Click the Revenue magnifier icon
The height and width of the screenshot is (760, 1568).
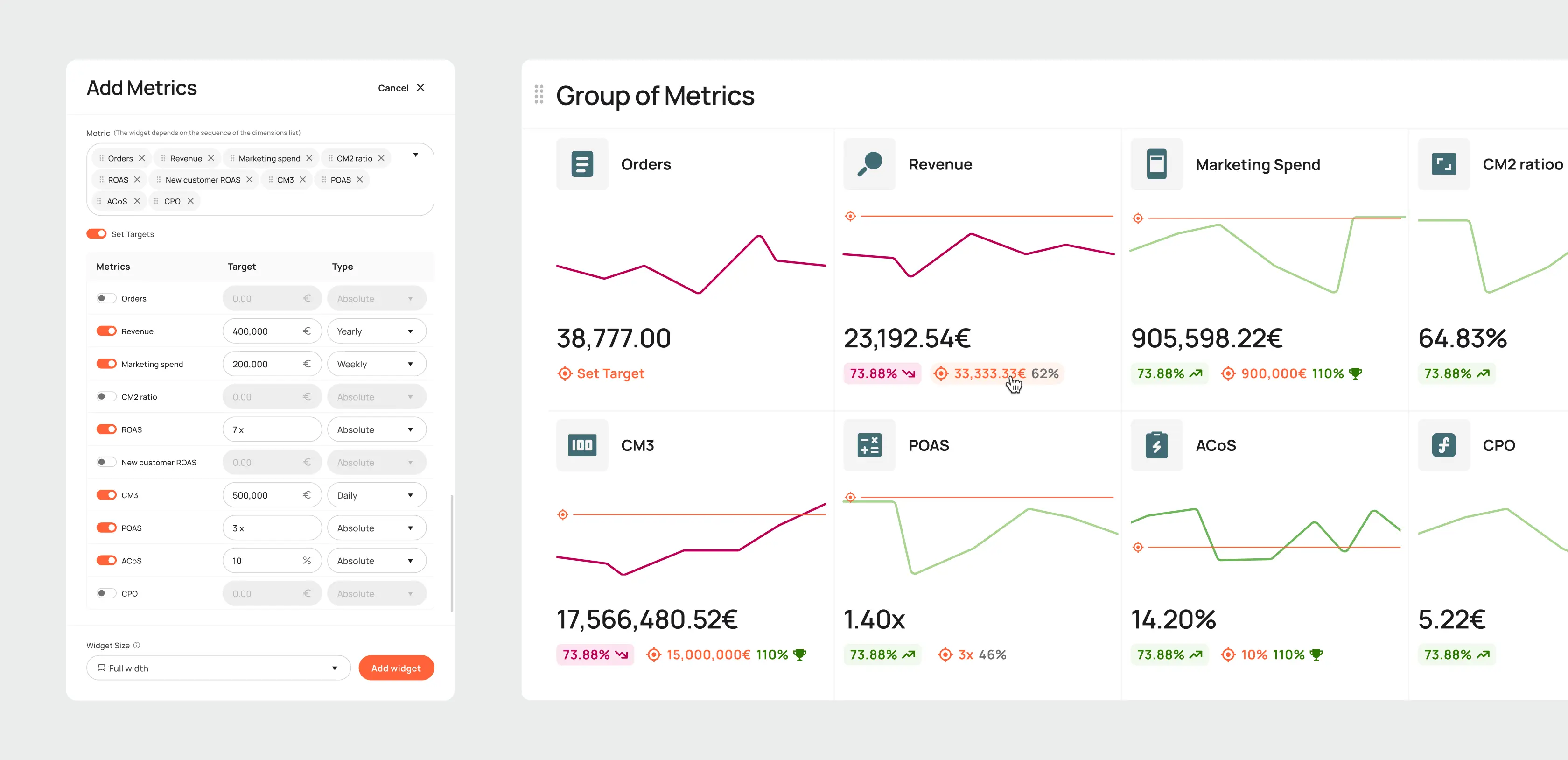coord(869,164)
